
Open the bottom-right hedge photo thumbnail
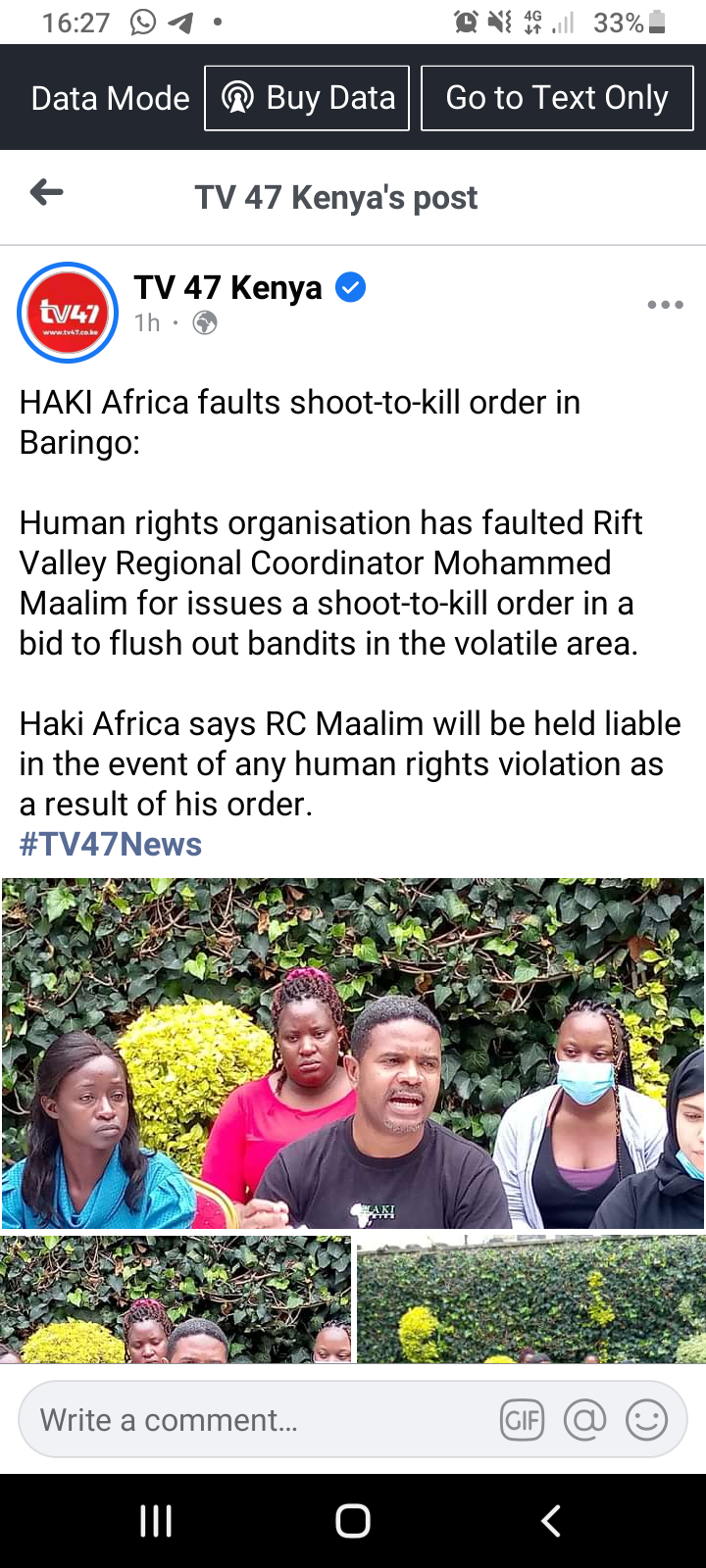530,1299
